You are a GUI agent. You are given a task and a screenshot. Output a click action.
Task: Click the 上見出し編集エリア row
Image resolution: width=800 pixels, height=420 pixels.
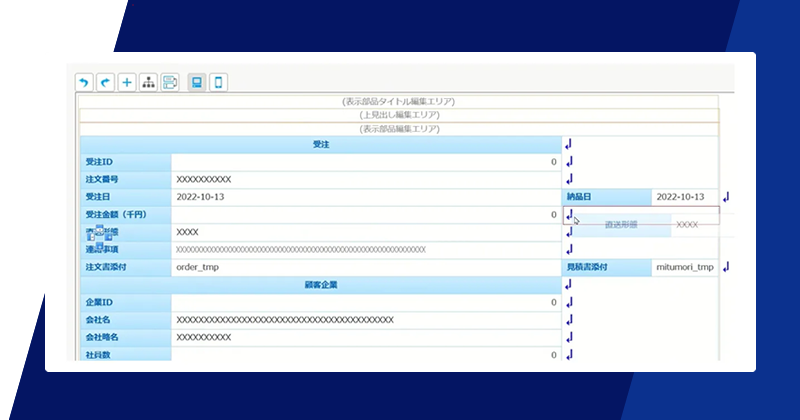tap(399, 115)
